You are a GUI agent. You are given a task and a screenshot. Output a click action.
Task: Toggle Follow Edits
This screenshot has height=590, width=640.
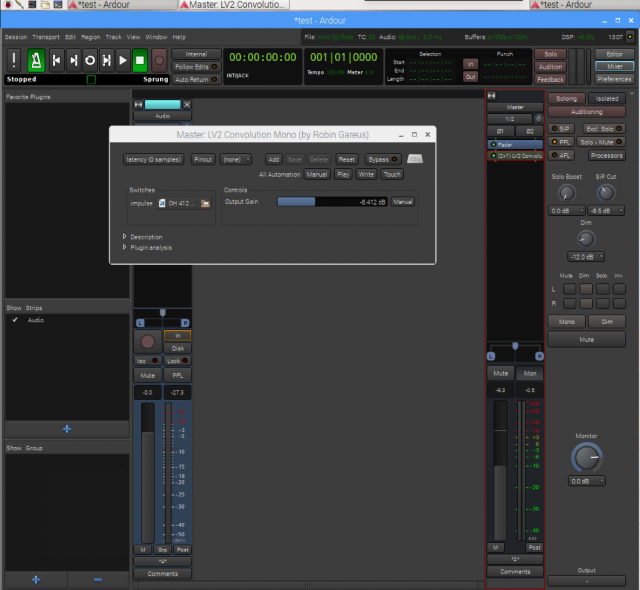[196, 67]
